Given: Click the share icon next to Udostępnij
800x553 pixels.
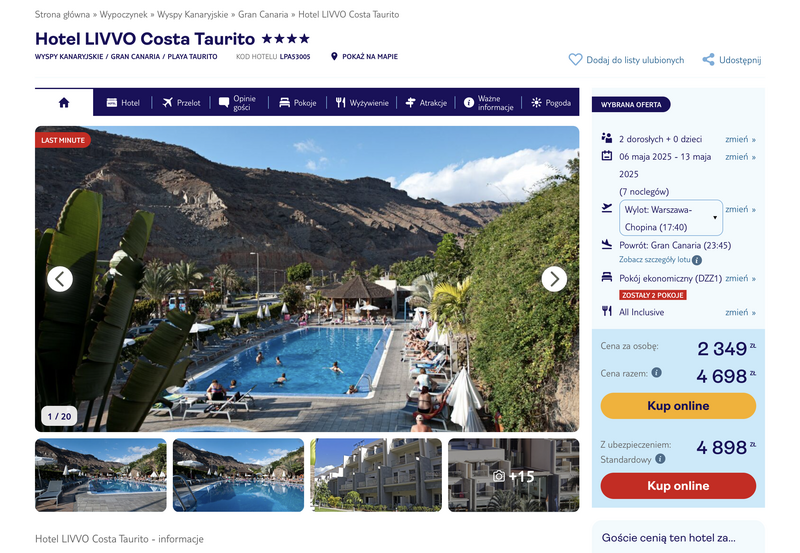Looking at the screenshot, I should tap(708, 60).
